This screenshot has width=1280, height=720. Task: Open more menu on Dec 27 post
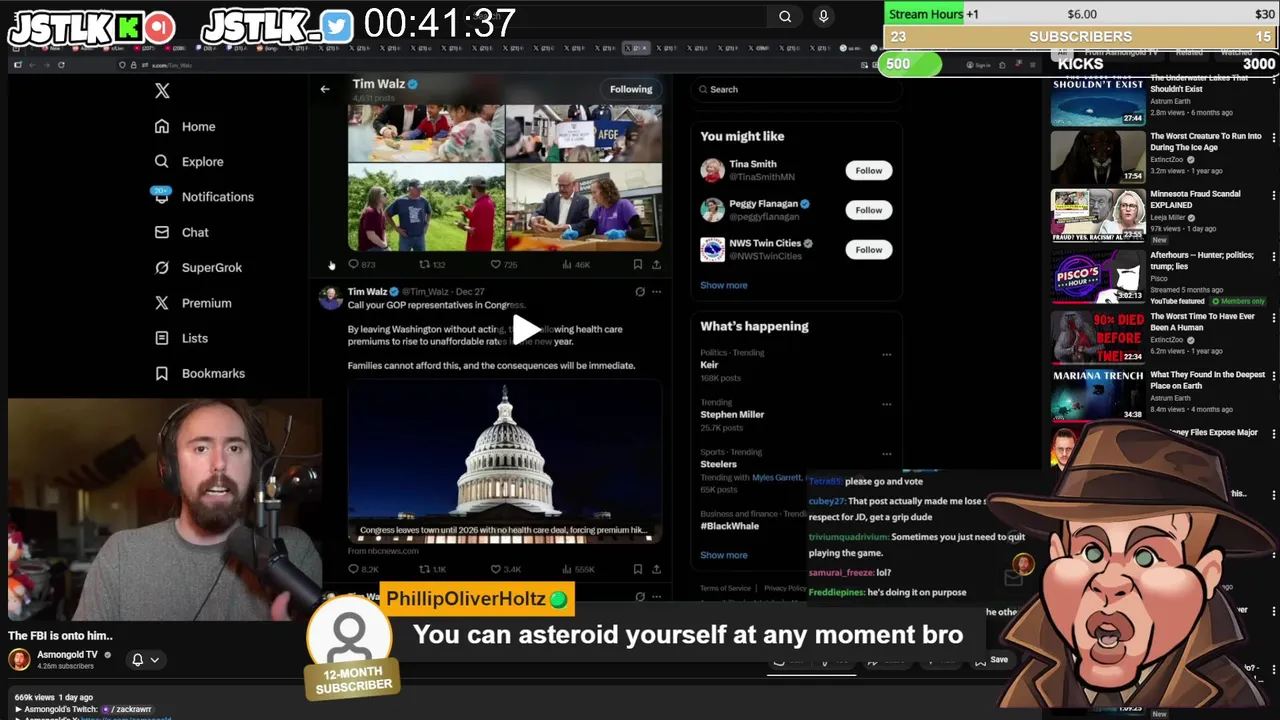pyautogui.click(x=656, y=292)
